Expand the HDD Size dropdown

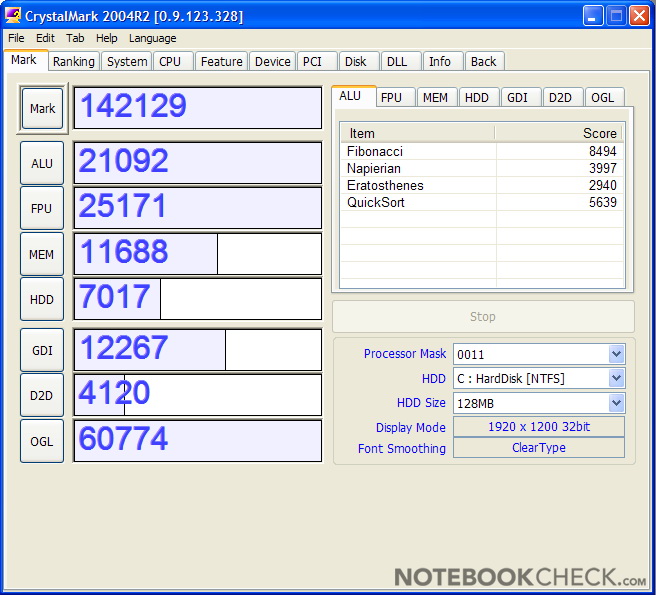point(616,403)
